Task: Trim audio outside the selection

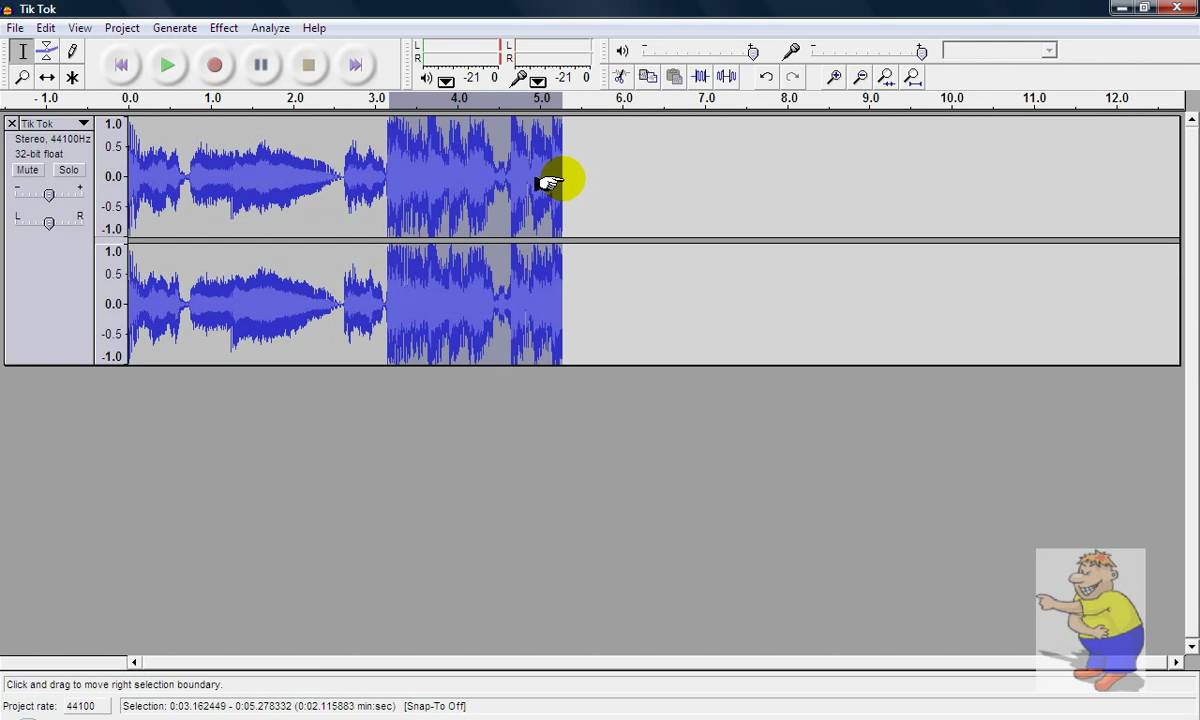Action: [700, 76]
